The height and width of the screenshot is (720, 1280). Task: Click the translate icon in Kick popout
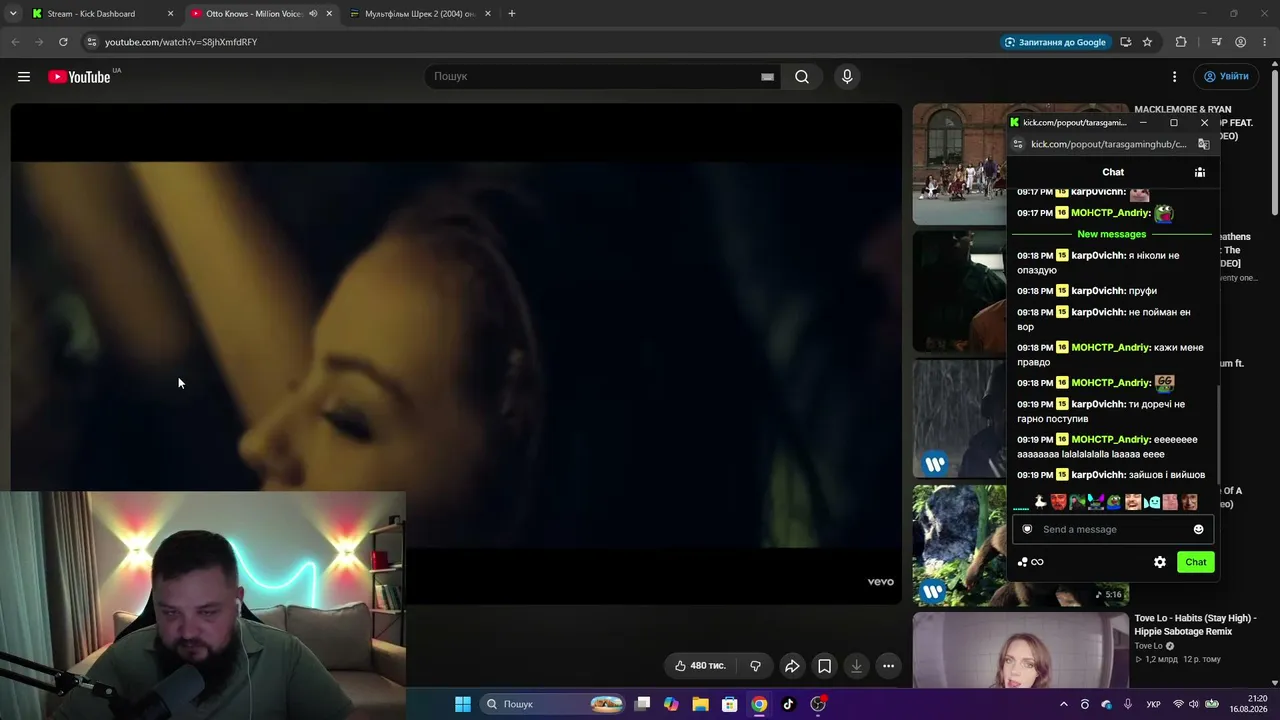click(x=1203, y=144)
